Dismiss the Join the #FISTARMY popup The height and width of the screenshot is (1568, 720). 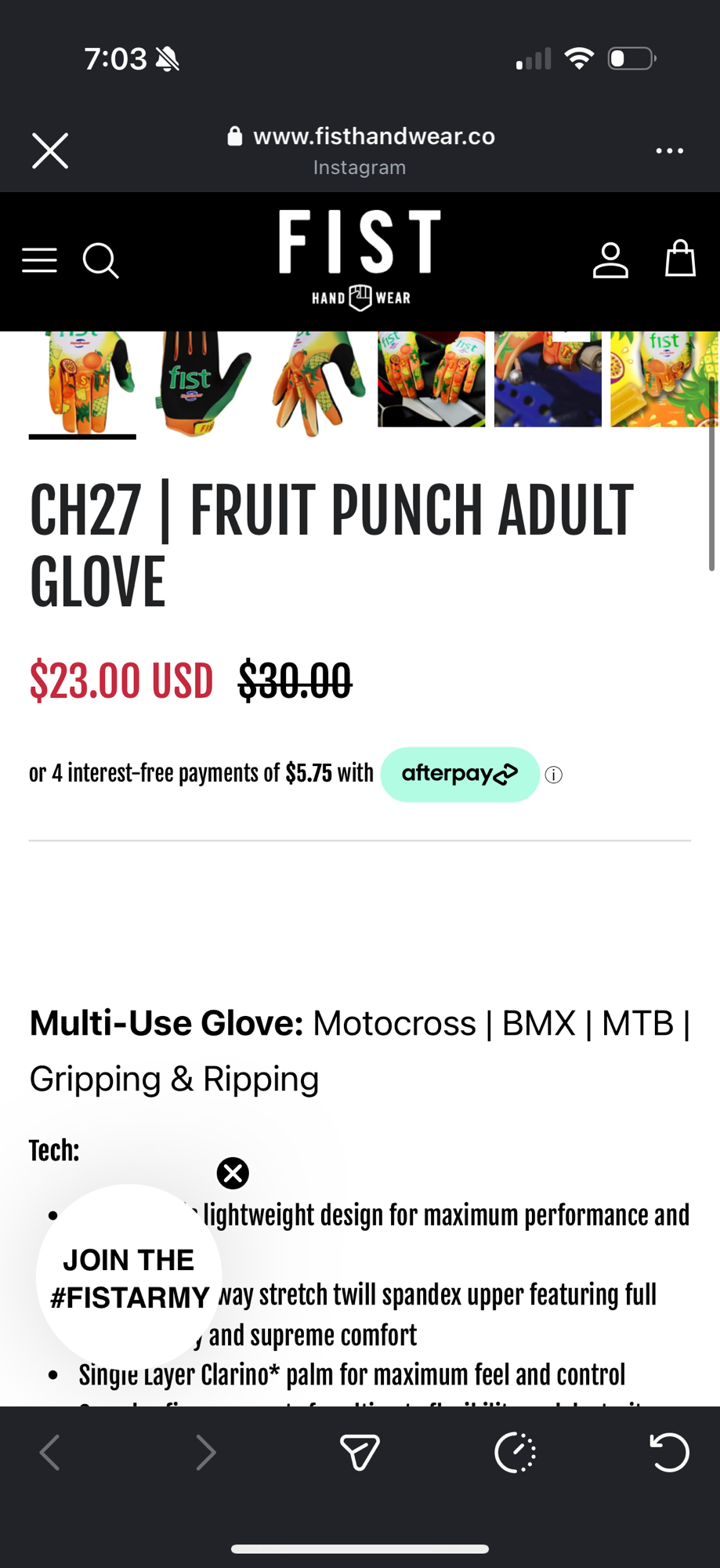[233, 1174]
